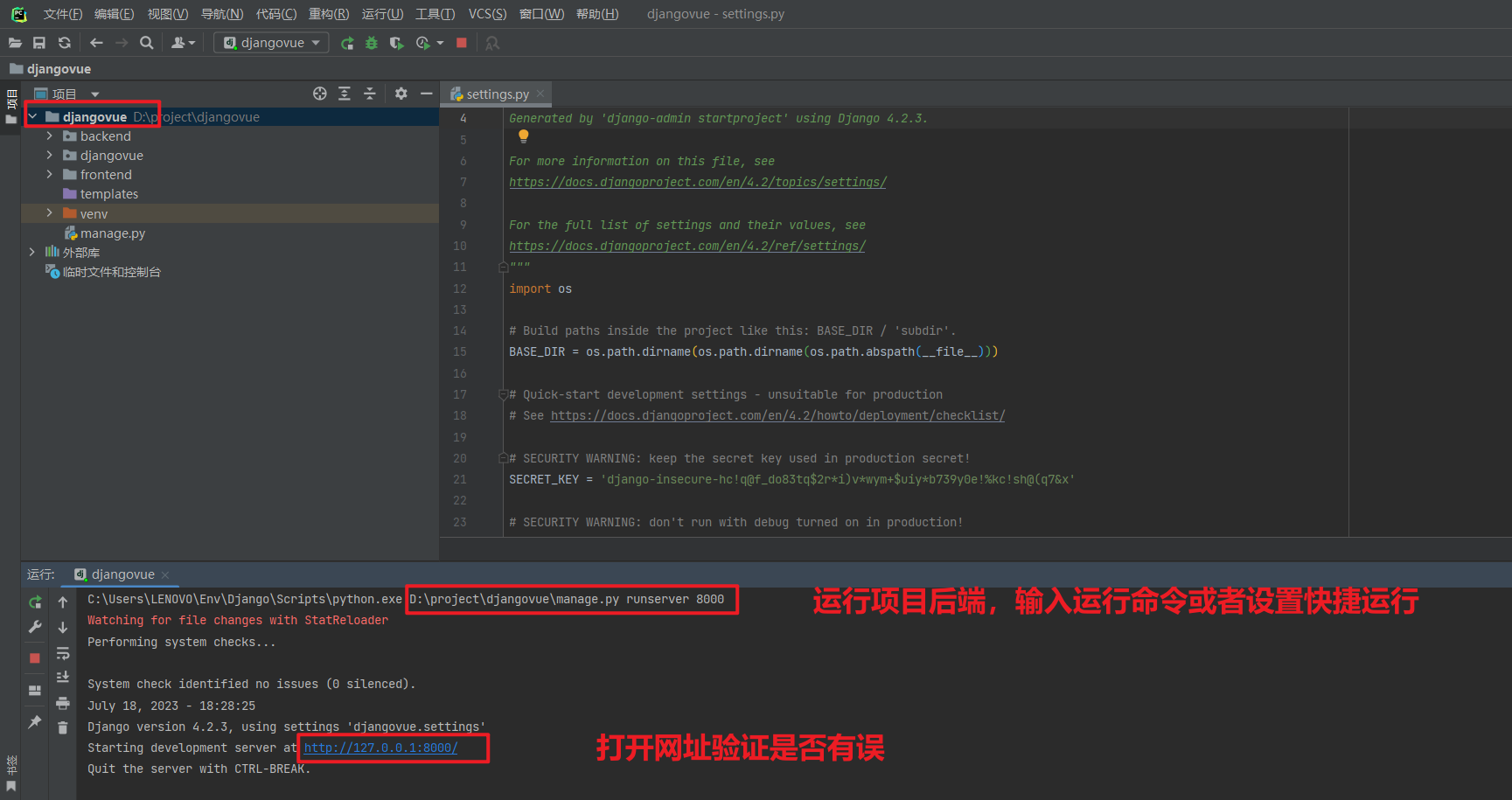Toggle scroll to end of console
Viewport: 1512px width, 800px height.
[63, 678]
